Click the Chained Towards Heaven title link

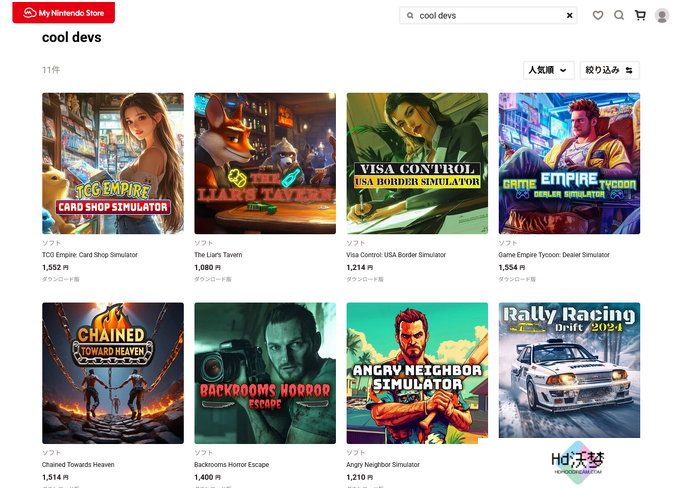[x=78, y=465]
